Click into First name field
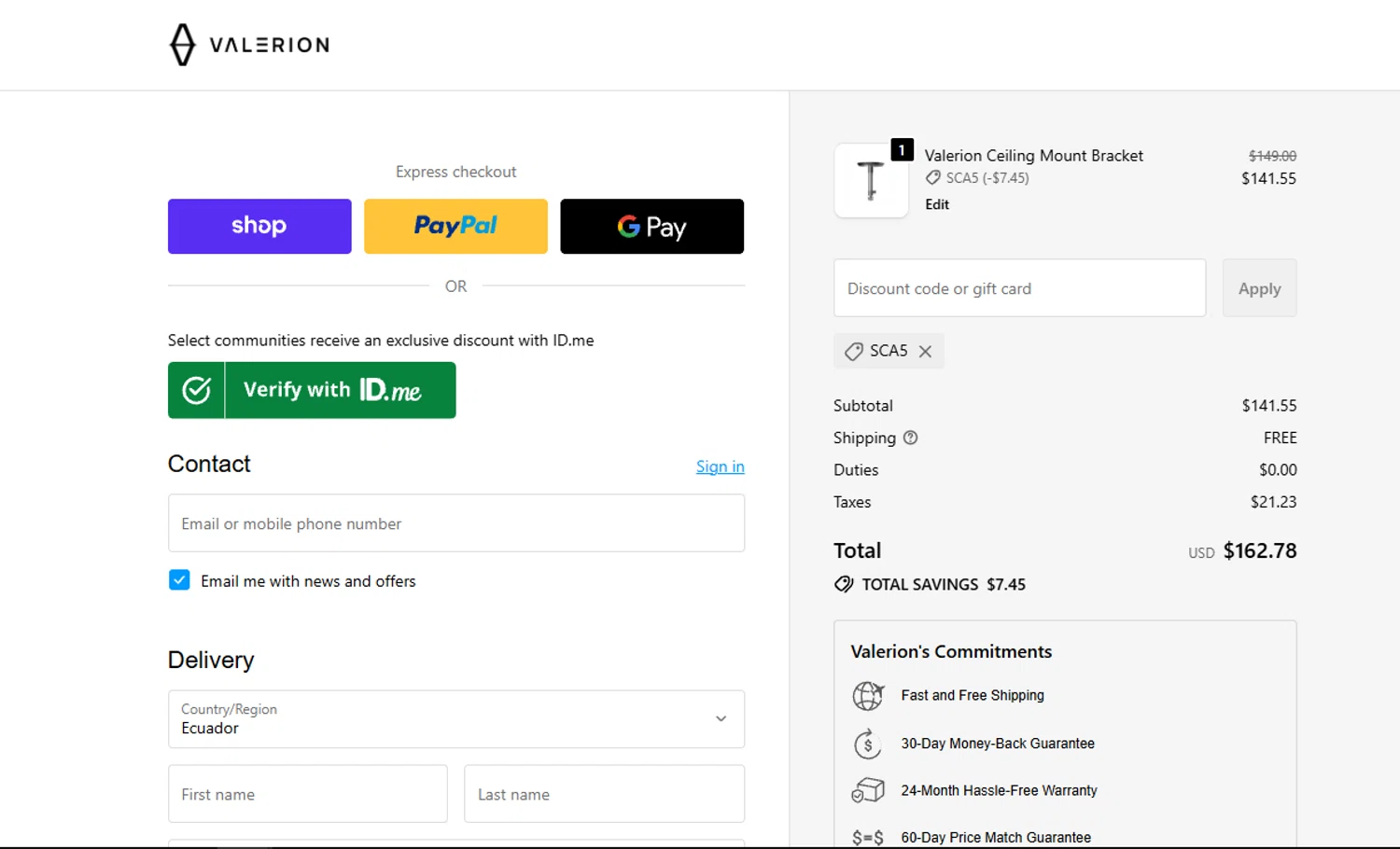Viewport: 1400px width, 849px height. 308,794
